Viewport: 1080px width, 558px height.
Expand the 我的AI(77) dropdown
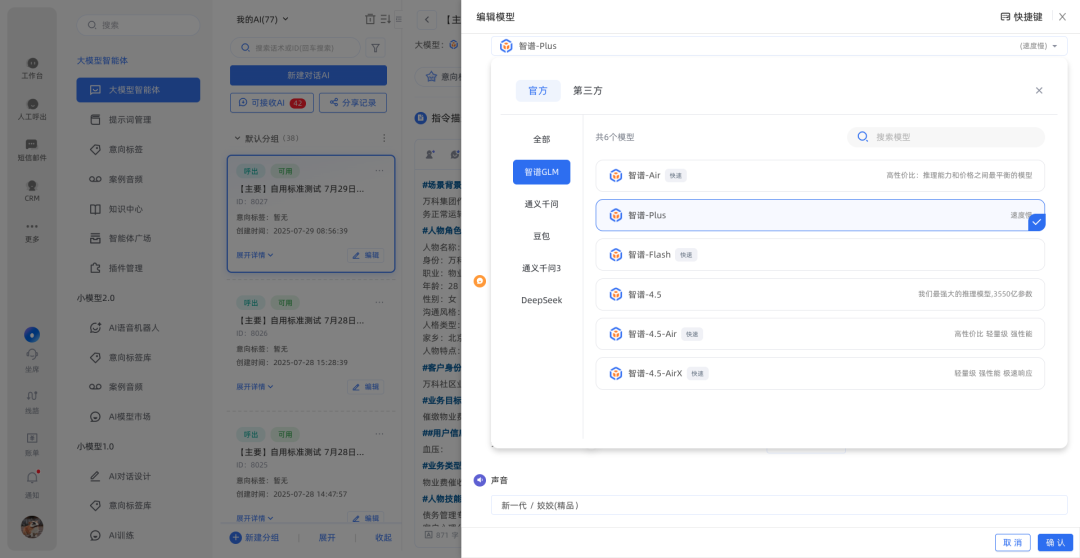262,19
